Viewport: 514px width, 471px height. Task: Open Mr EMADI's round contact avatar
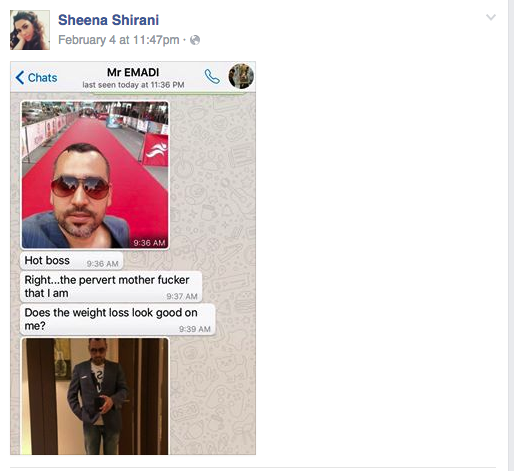[x=241, y=76]
